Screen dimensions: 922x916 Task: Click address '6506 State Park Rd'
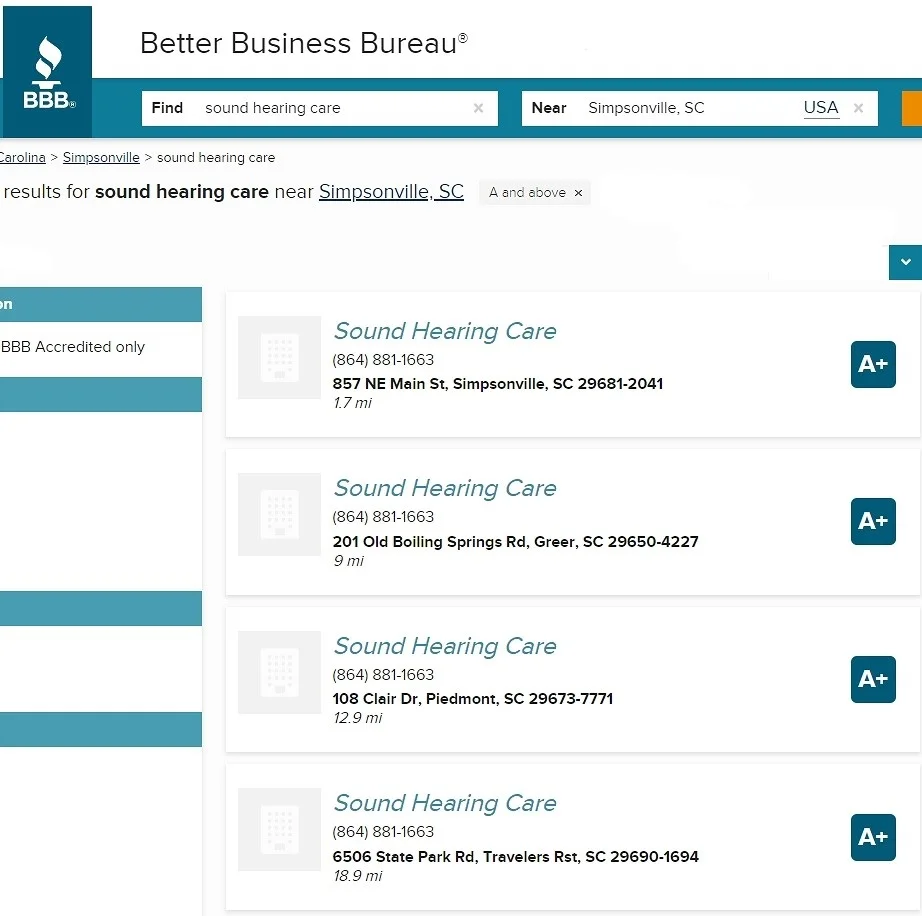coord(515,857)
